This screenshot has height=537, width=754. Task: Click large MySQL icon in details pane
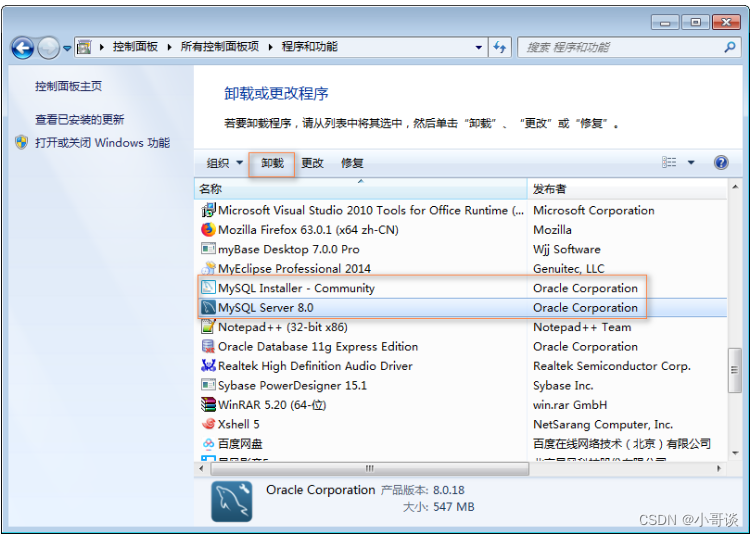click(x=231, y=501)
